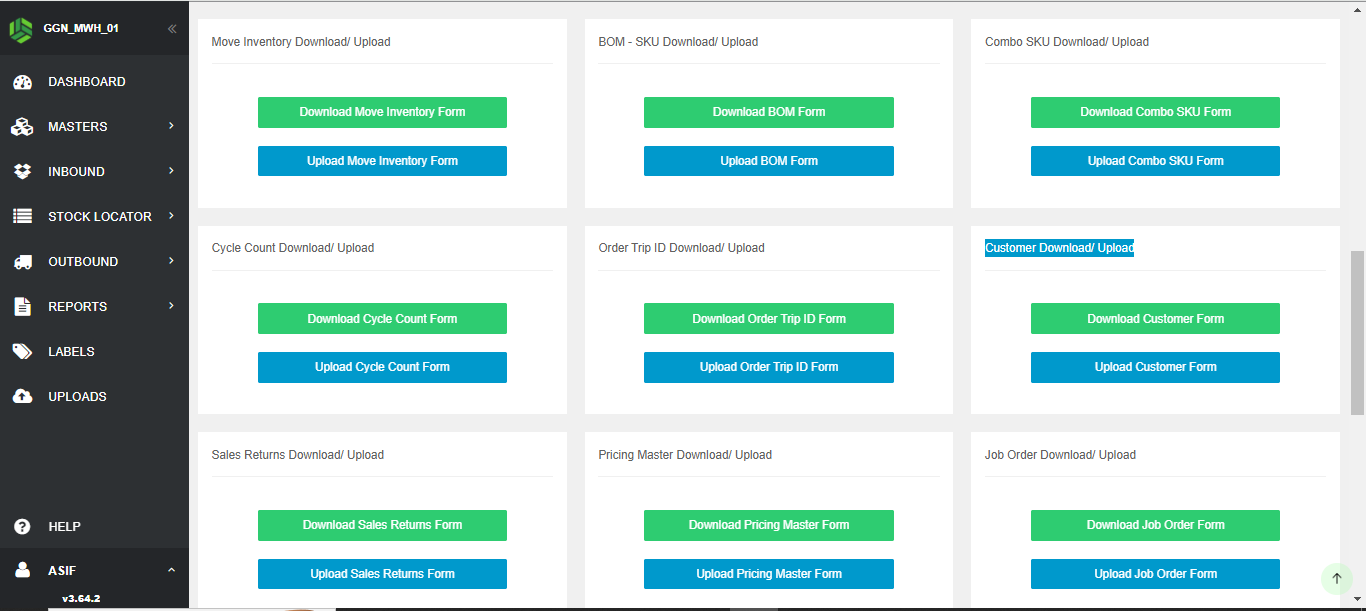The image size is (1366, 611).
Task: Expand the Outbound submenu chevron
Action: 171,261
